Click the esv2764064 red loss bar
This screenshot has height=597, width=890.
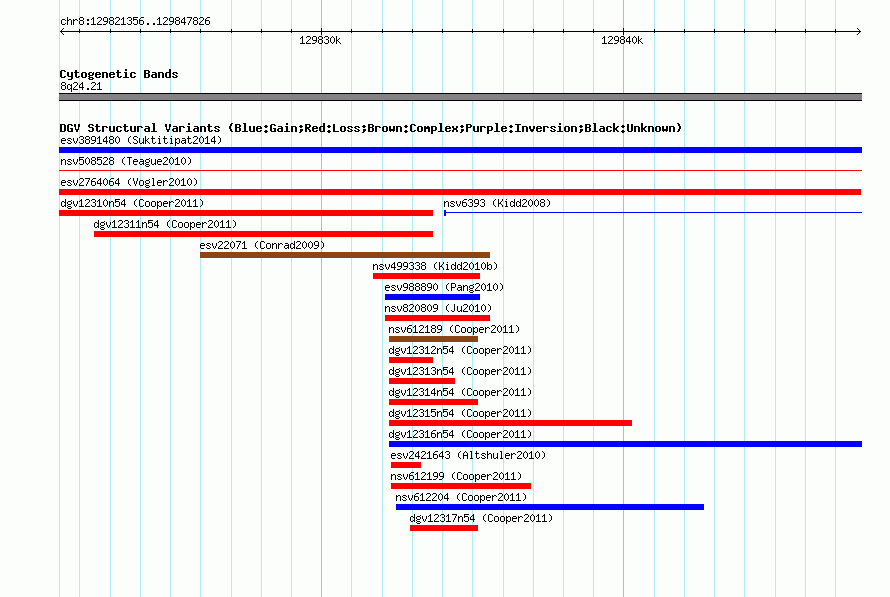[x=460, y=192]
